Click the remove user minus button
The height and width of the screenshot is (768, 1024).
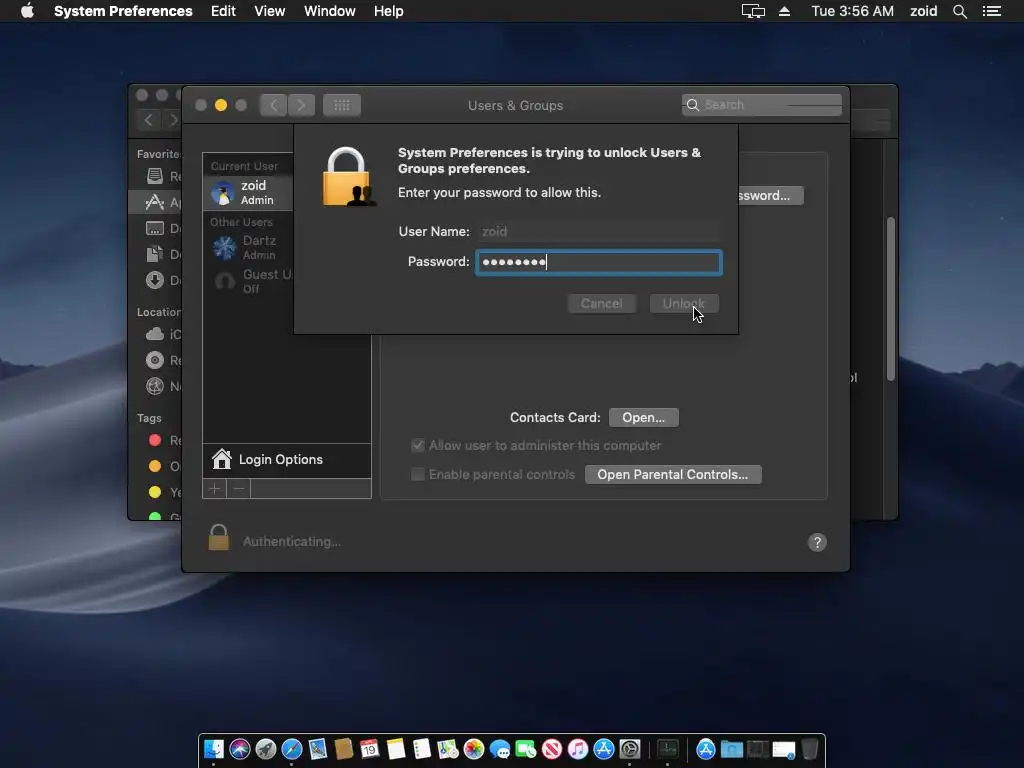point(239,488)
